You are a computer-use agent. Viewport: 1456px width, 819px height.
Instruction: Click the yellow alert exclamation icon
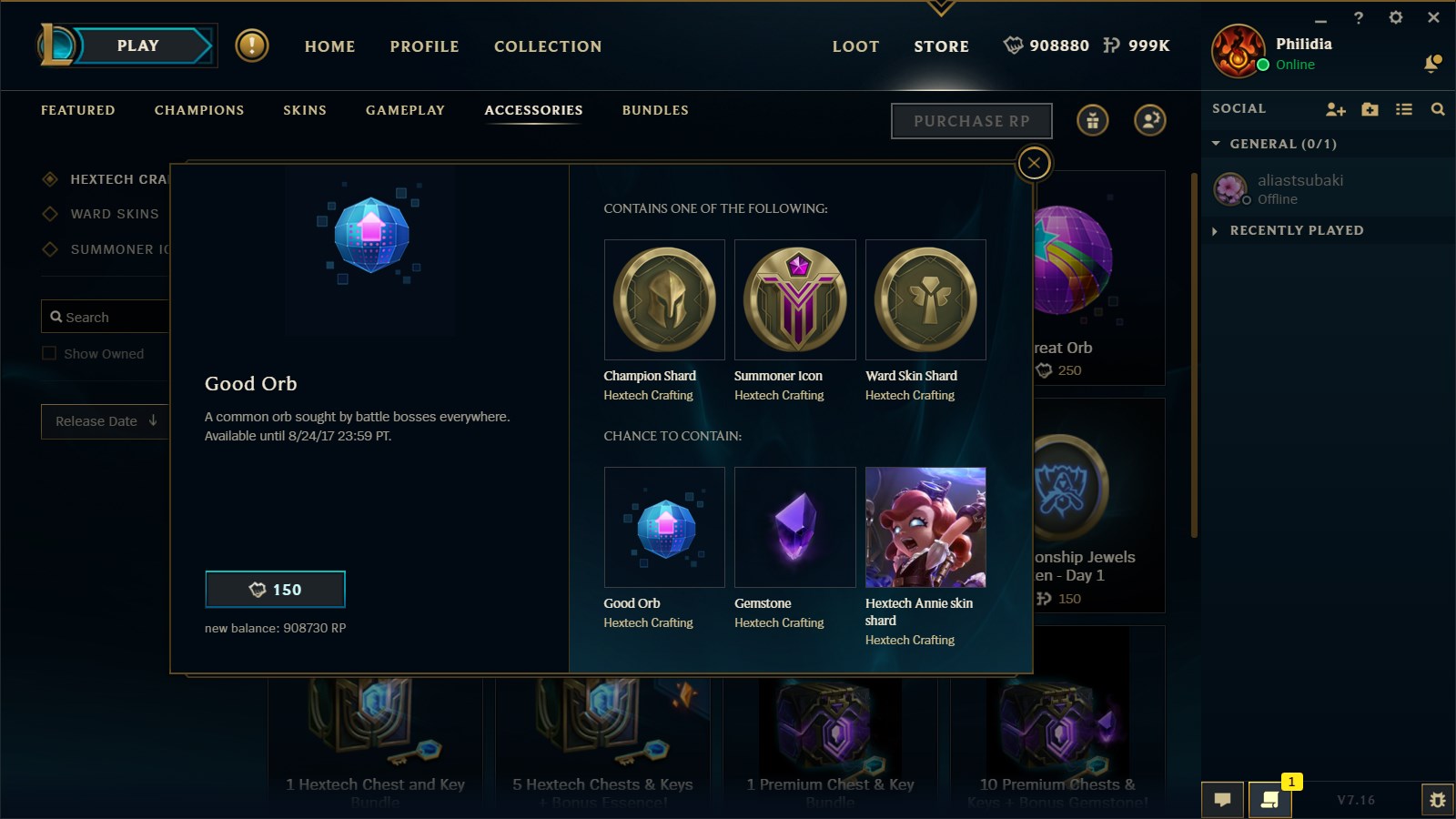click(252, 45)
